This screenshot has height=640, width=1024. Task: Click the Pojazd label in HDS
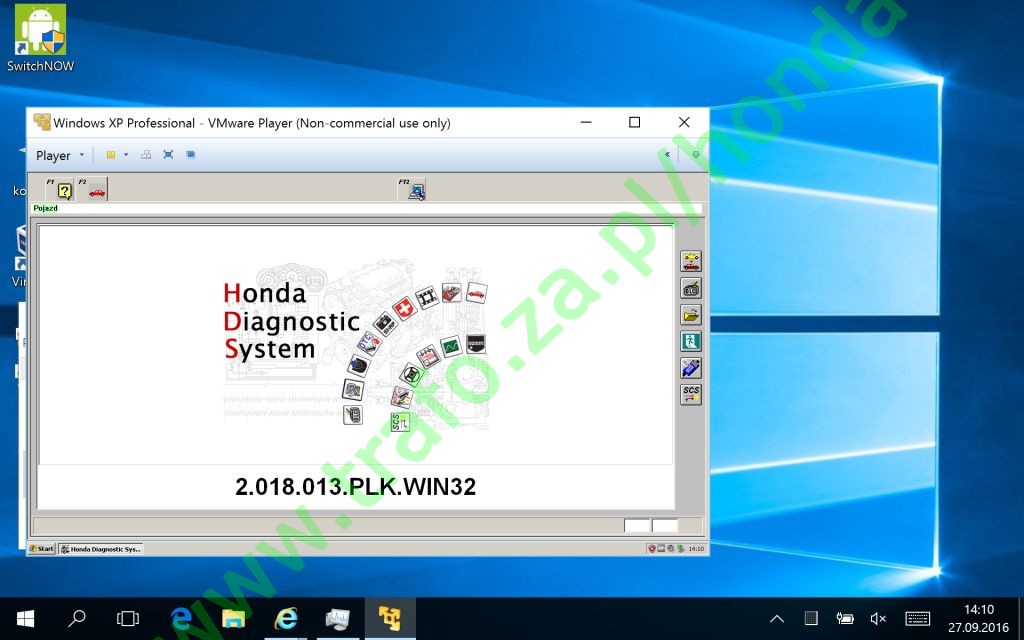pyautogui.click(x=46, y=208)
